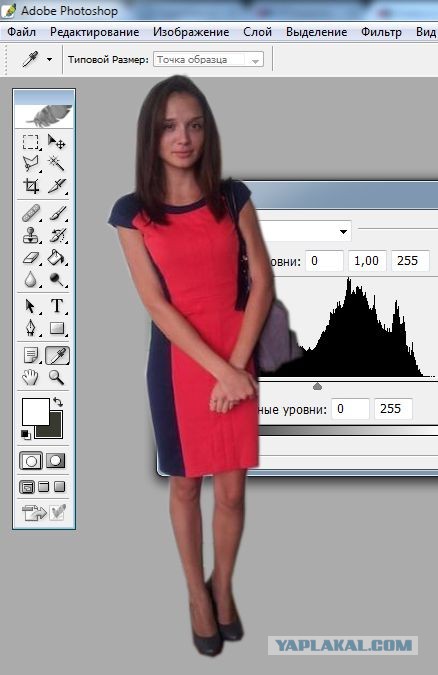Select the Polygonal Lasso tool
Image resolution: width=438 pixels, height=675 pixels.
point(31,164)
